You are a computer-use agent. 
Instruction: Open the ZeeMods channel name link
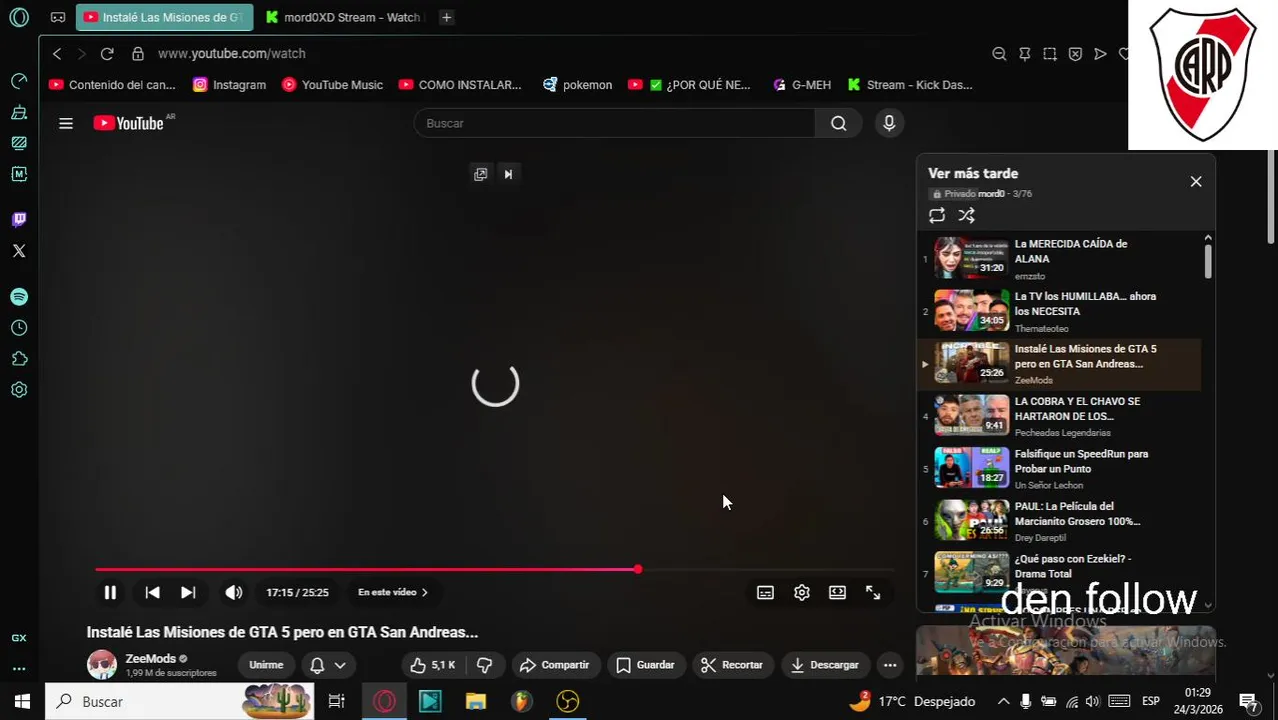coord(150,659)
